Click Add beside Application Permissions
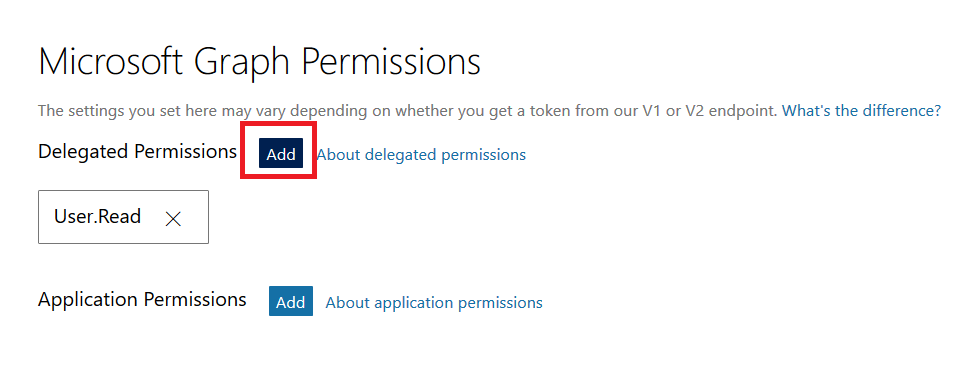The image size is (973, 373). click(290, 302)
